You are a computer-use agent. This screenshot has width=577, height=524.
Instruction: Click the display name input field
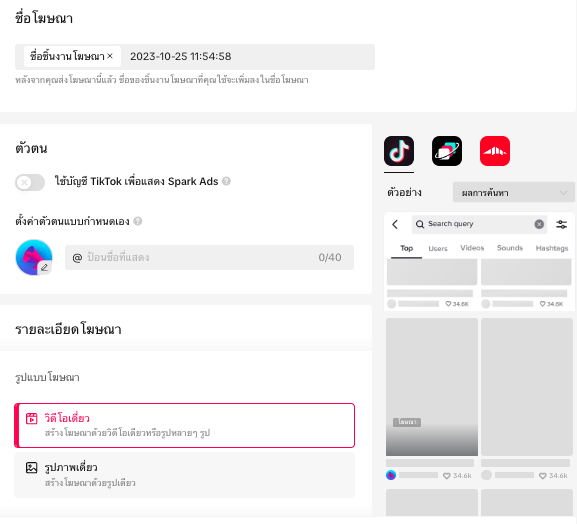coord(209,258)
